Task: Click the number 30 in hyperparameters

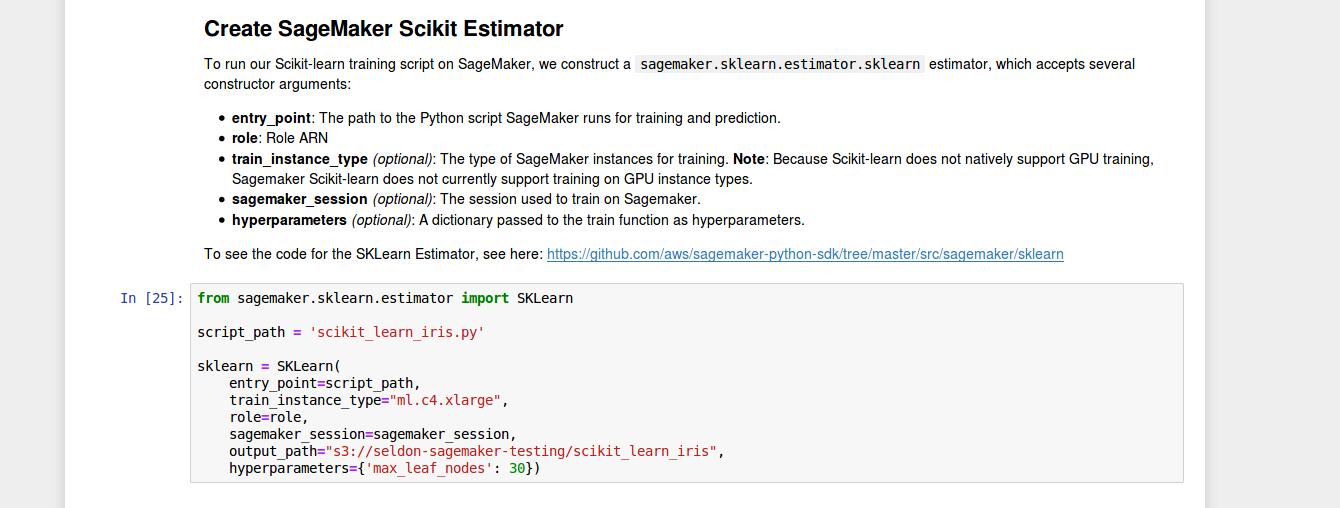Action: pyautogui.click(x=517, y=468)
